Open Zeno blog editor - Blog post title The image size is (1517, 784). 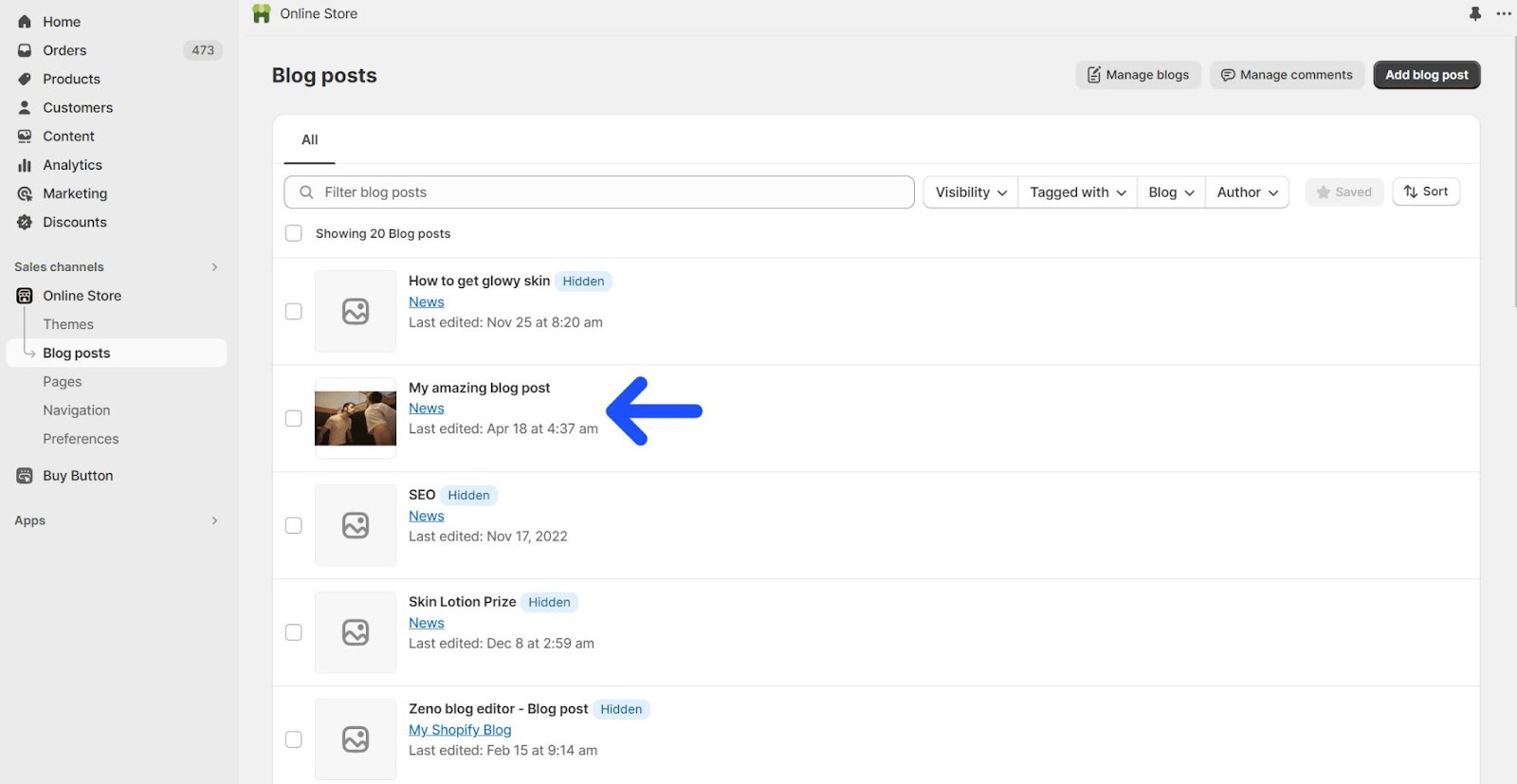click(499, 709)
